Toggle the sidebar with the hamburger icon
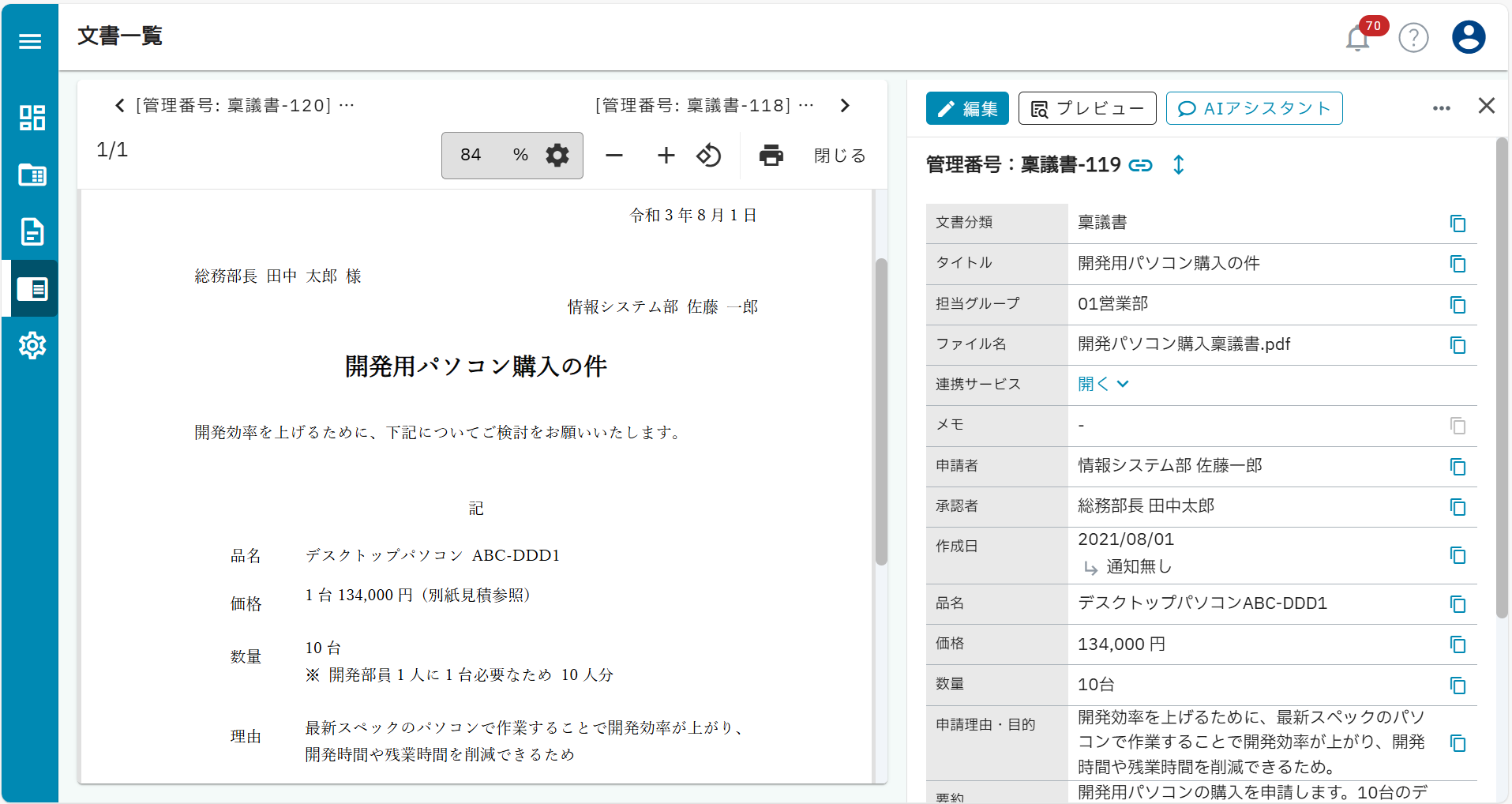The width and height of the screenshot is (1512, 804). click(29, 41)
